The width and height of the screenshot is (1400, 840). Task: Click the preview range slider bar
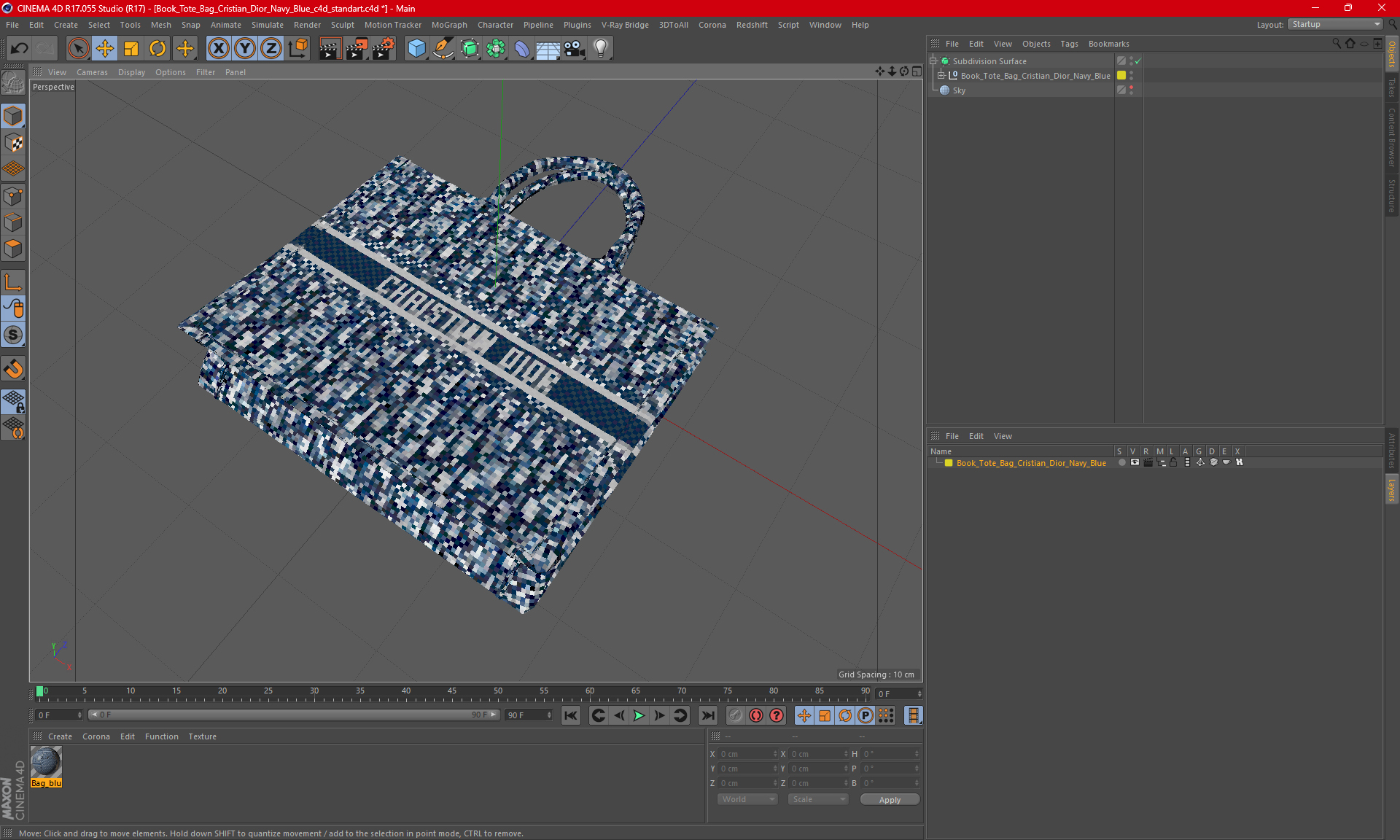(x=294, y=715)
